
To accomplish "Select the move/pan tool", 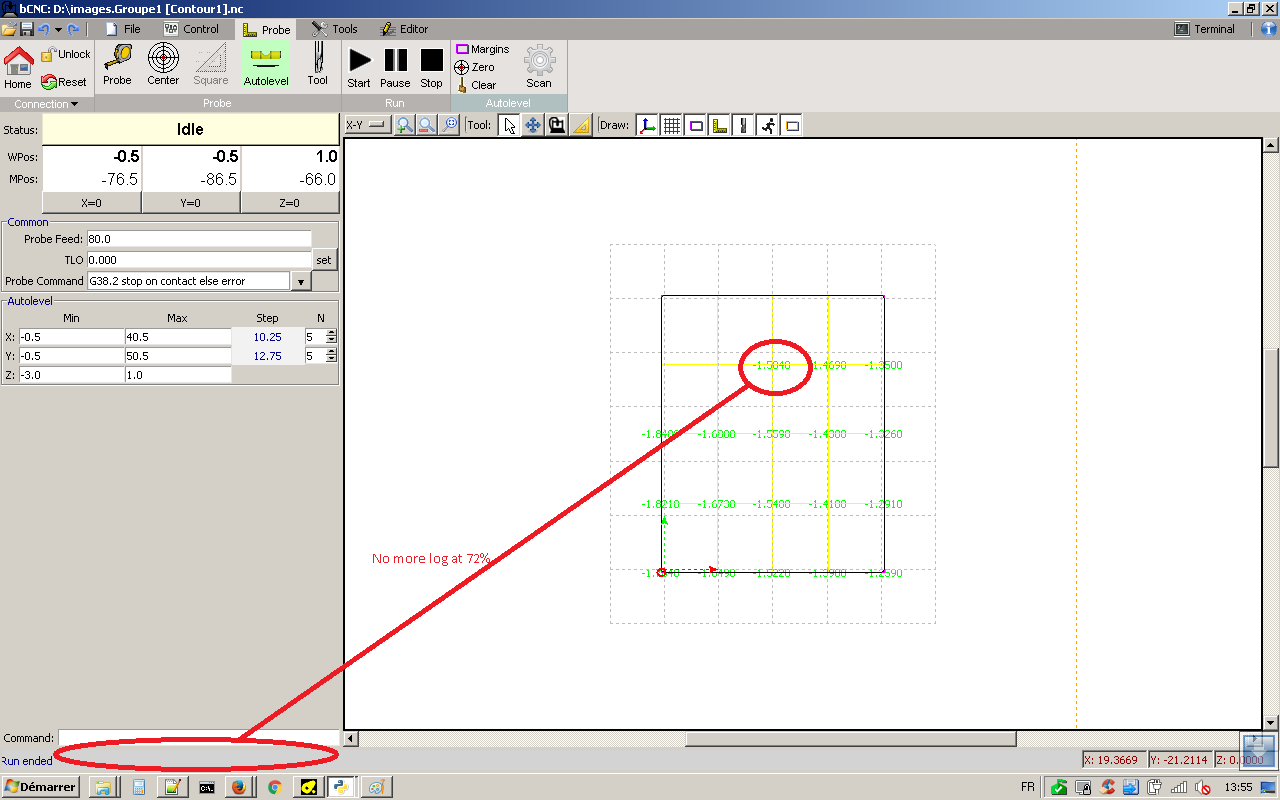I will pyautogui.click(x=533, y=125).
